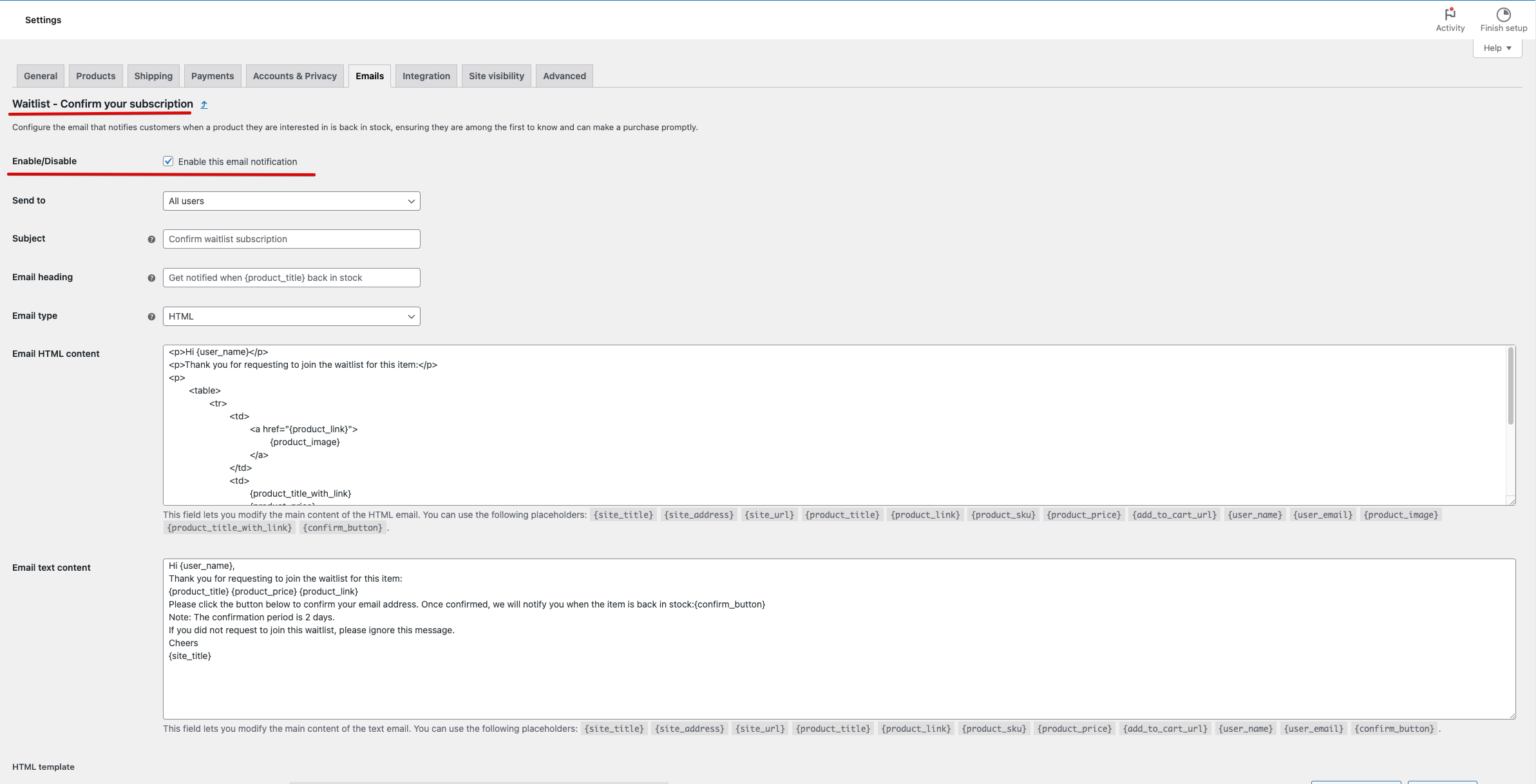Click the Subject input field

291,239
